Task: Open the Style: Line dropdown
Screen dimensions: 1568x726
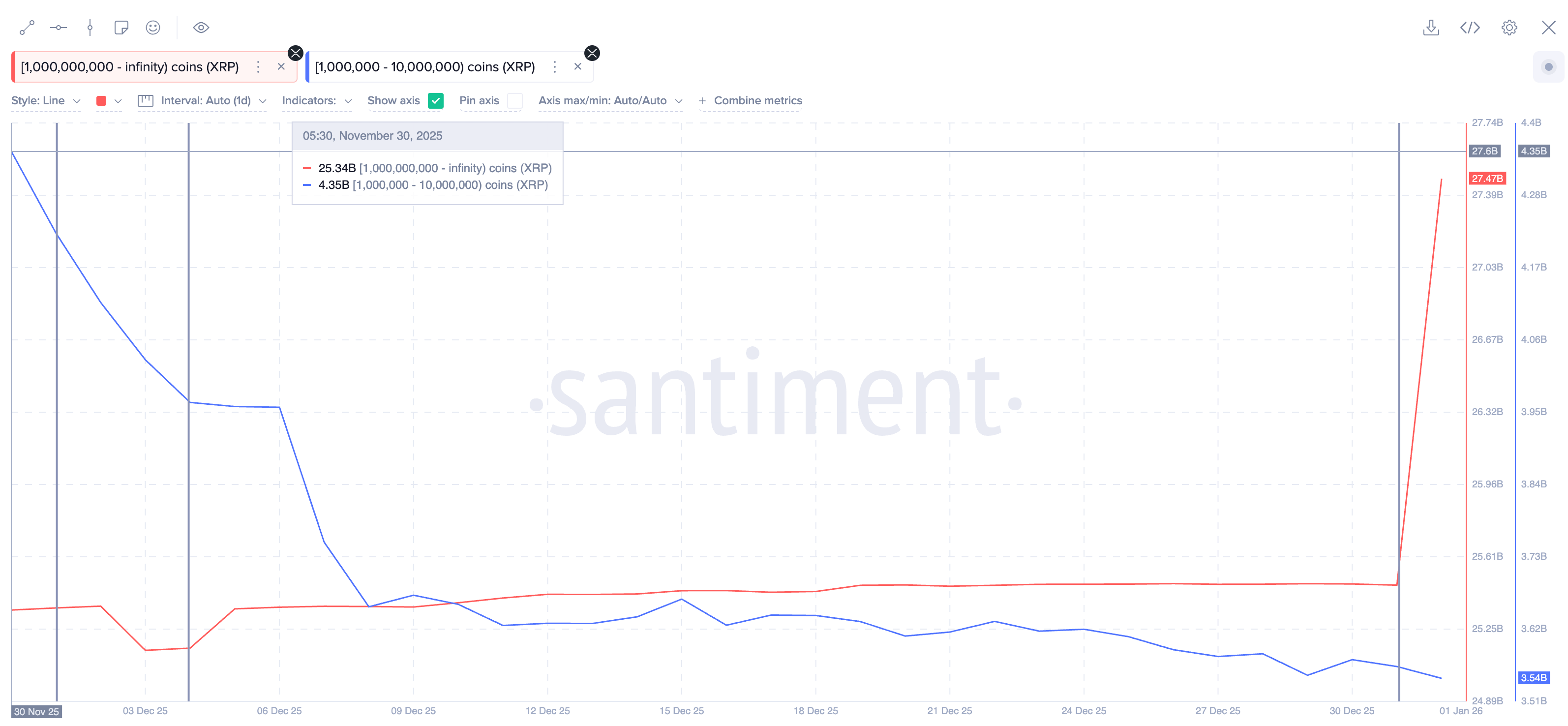Action: coord(46,100)
